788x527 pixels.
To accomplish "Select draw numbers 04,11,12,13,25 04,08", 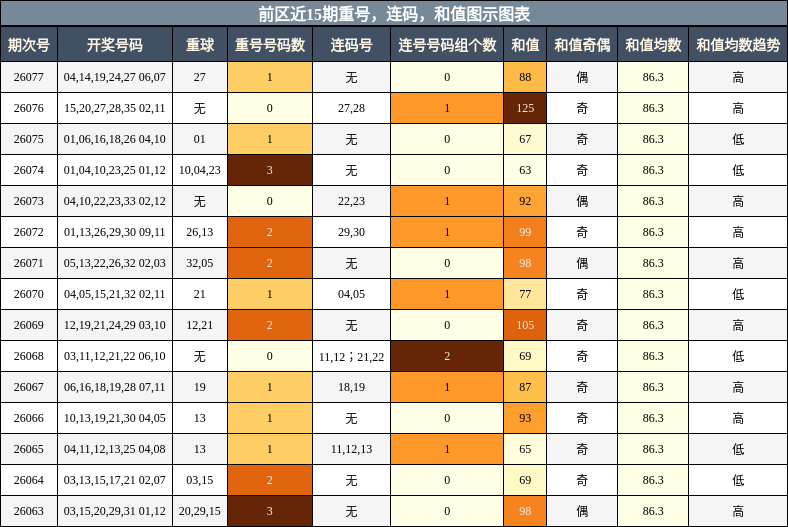I will pyautogui.click(x=115, y=449).
